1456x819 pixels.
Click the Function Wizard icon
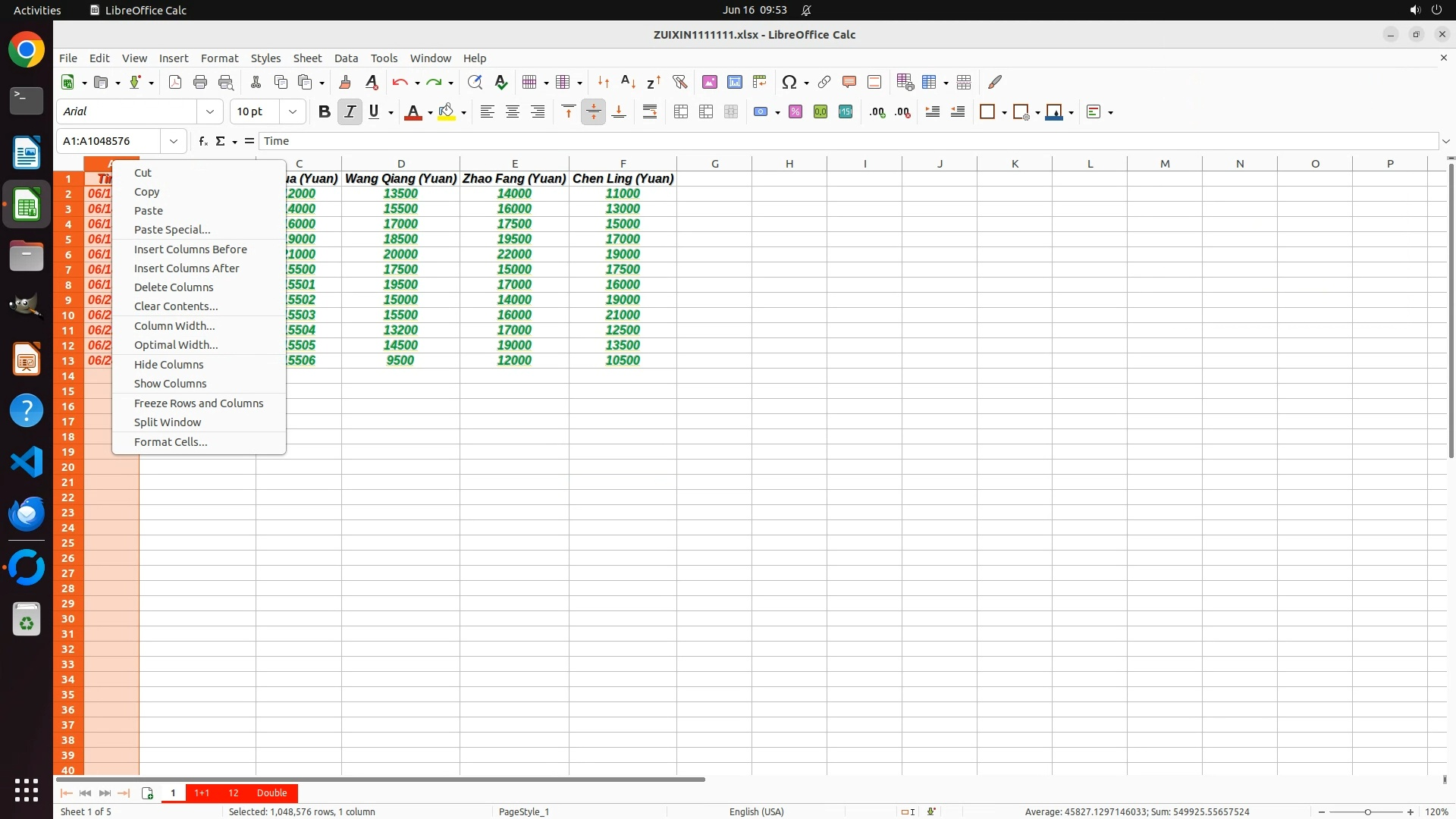pyautogui.click(x=202, y=141)
